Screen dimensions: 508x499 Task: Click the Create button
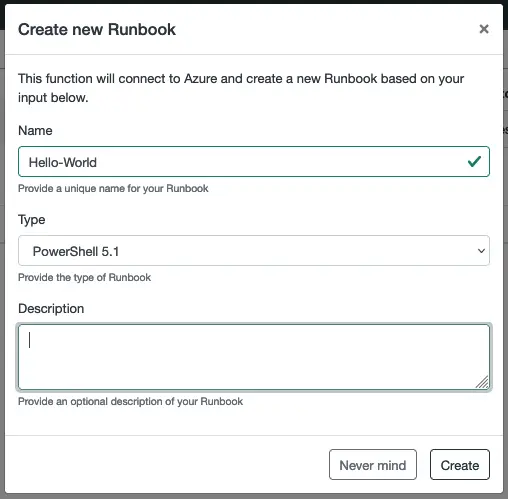tap(460, 465)
